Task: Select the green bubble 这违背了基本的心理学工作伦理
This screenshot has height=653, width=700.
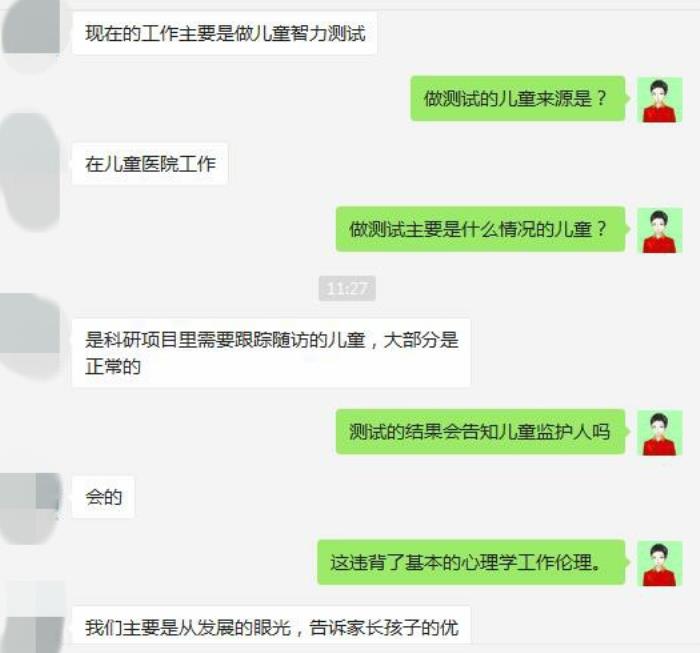Action: 471,562
